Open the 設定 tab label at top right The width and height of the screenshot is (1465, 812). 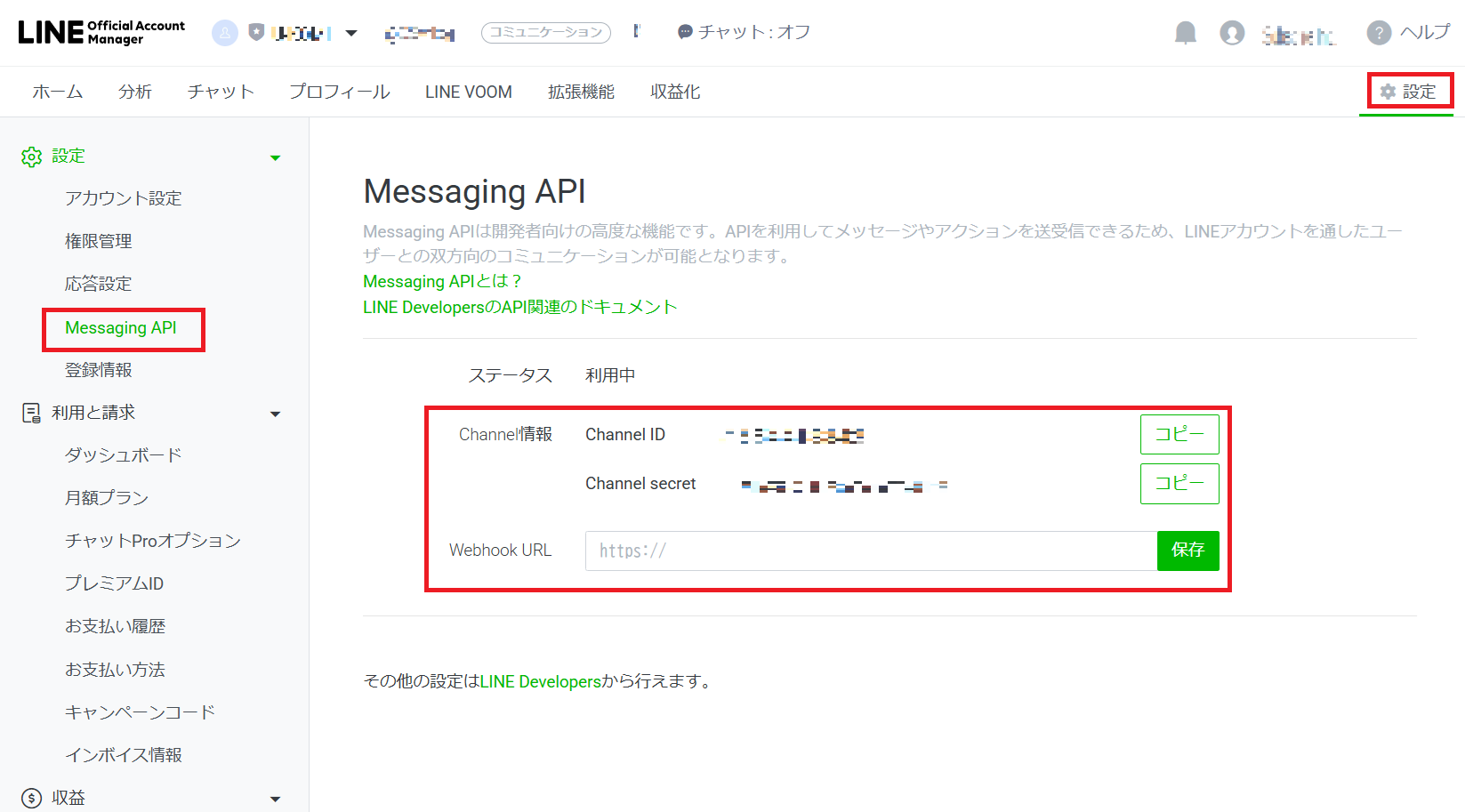(x=1420, y=92)
